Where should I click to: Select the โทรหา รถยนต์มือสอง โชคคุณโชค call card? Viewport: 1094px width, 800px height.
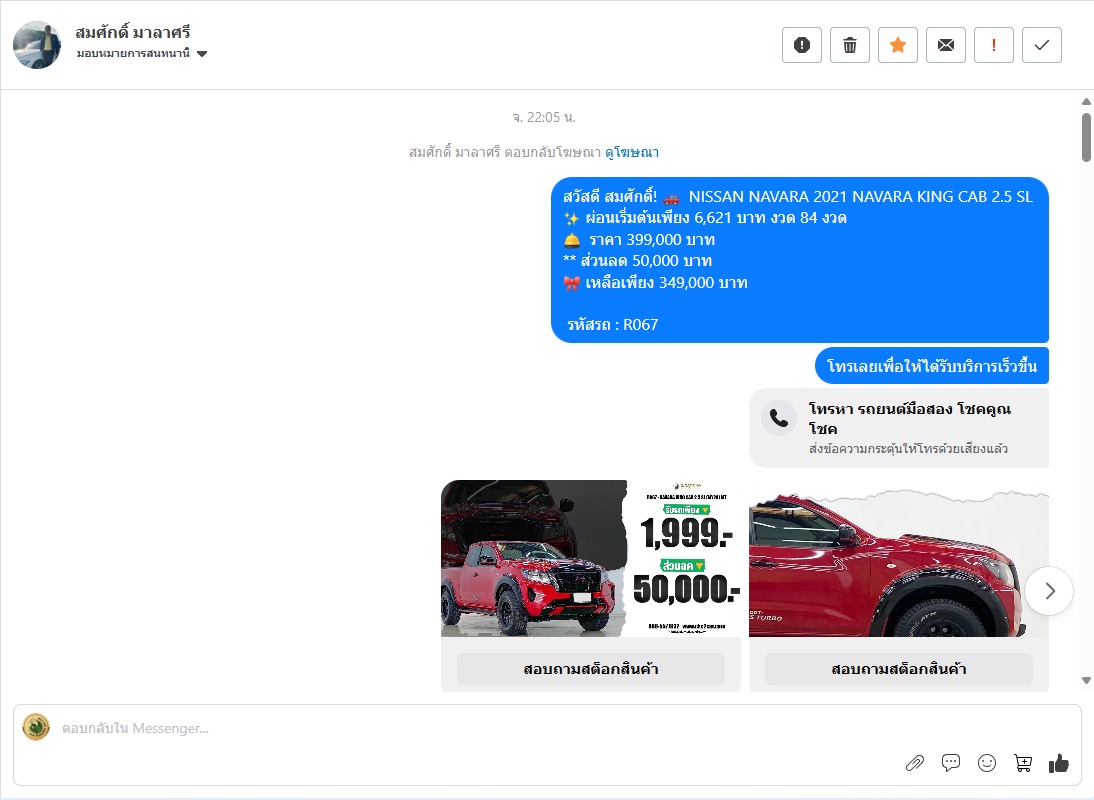pyautogui.click(x=899, y=428)
